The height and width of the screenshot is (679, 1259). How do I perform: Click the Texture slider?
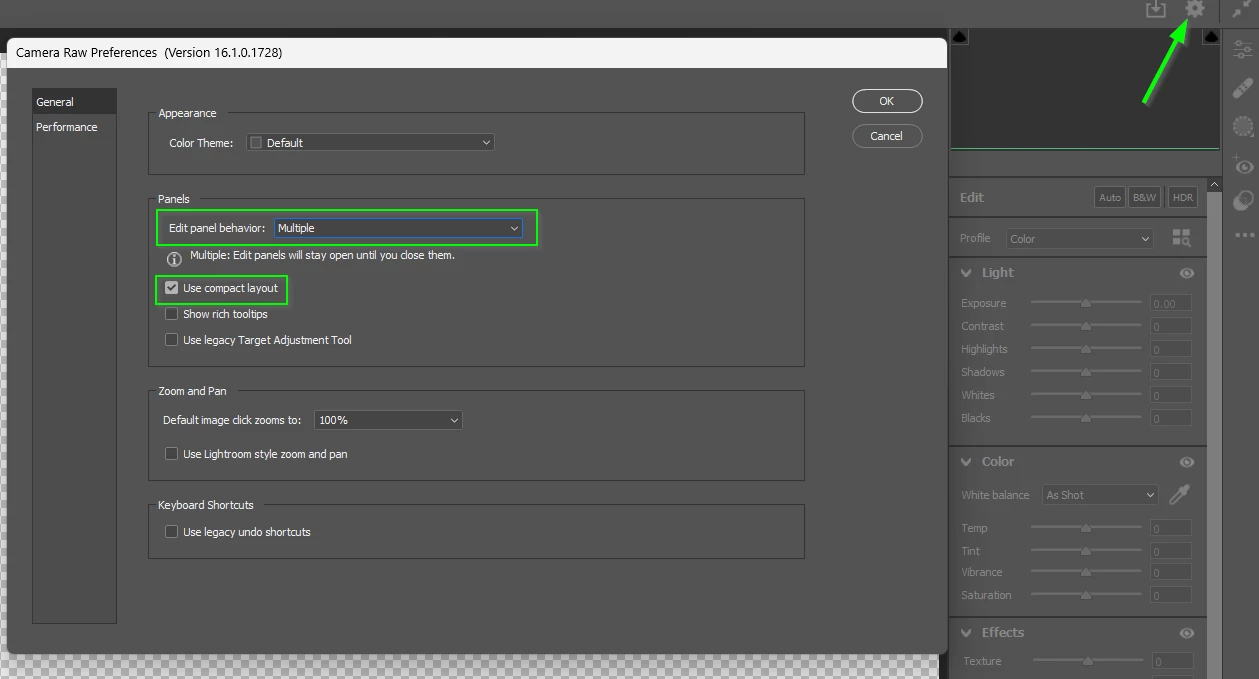(x=1086, y=660)
